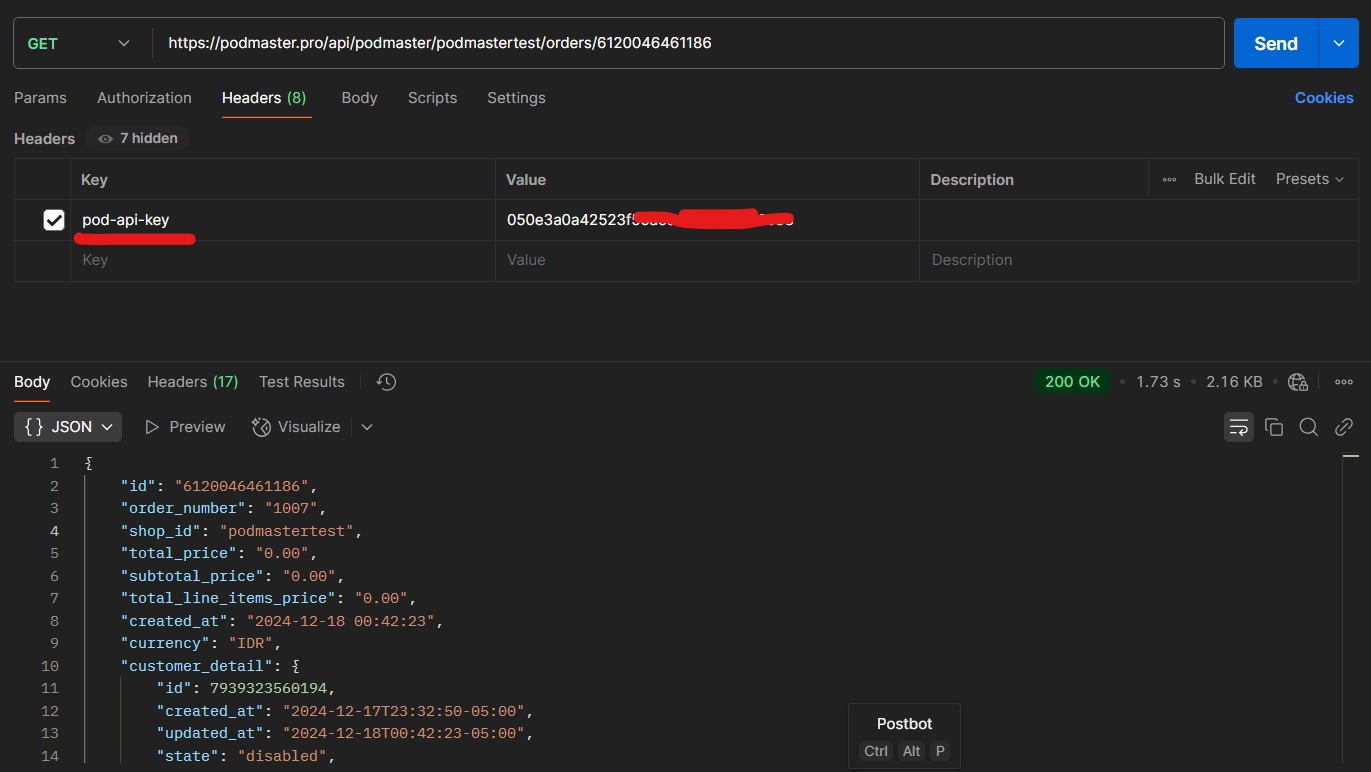Image resolution: width=1371 pixels, height=772 pixels.
Task: Click the "order_number" JSON line
Action: point(225,508)
